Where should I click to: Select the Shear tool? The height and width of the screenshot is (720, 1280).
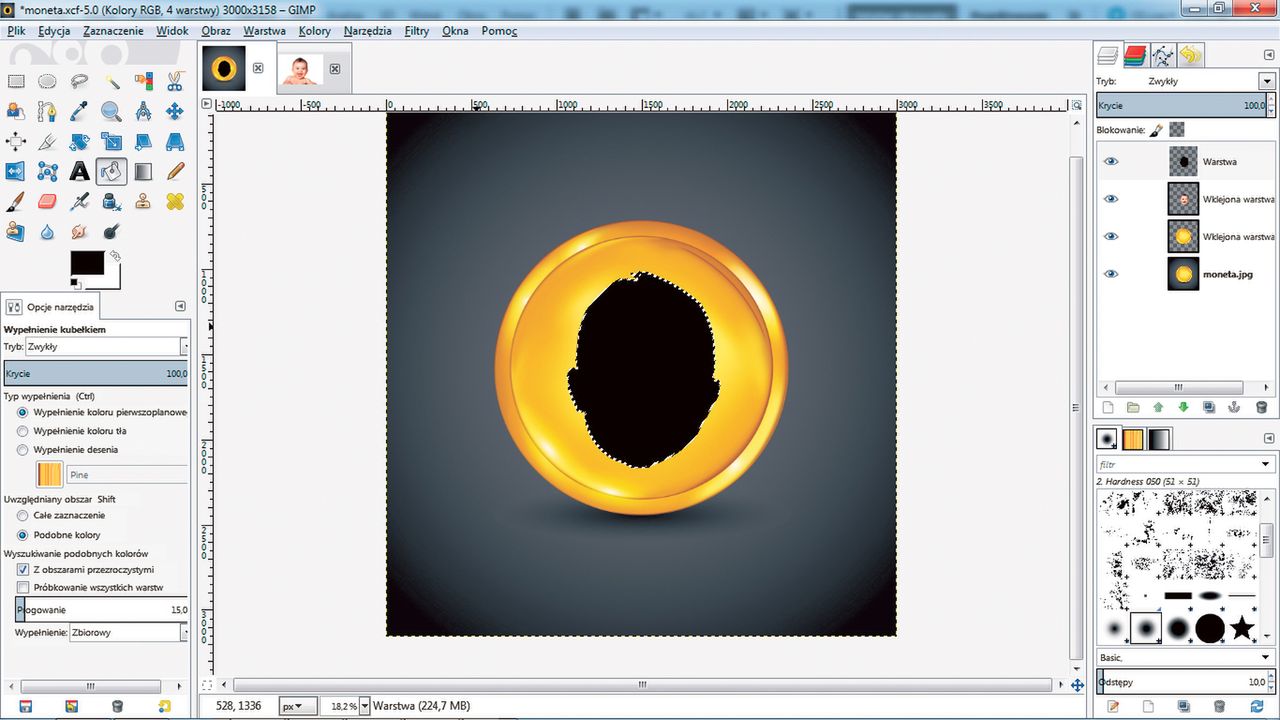[x=143, y=141]
